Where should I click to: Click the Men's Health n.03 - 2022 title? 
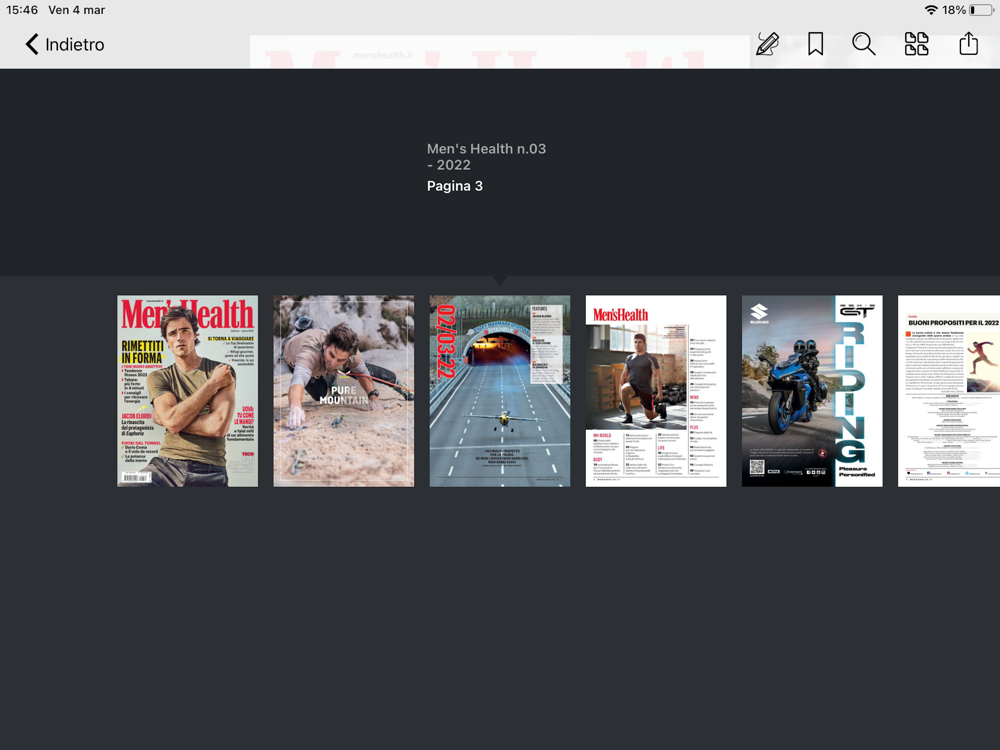(x=487, y=157)
